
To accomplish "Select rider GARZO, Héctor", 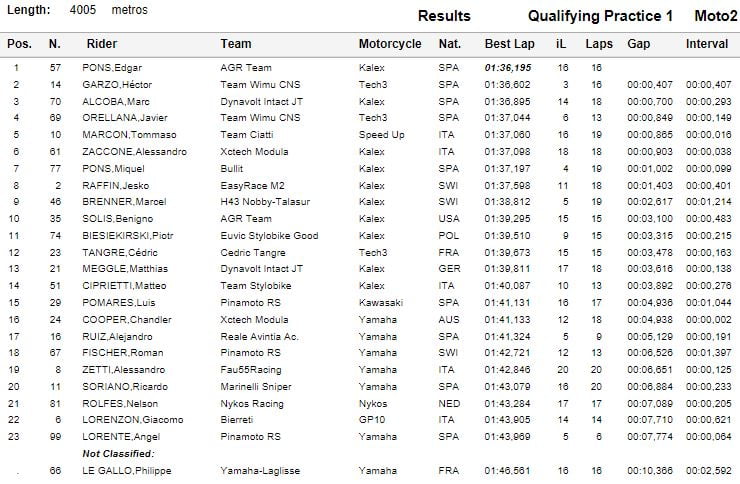I will (116, 84).
